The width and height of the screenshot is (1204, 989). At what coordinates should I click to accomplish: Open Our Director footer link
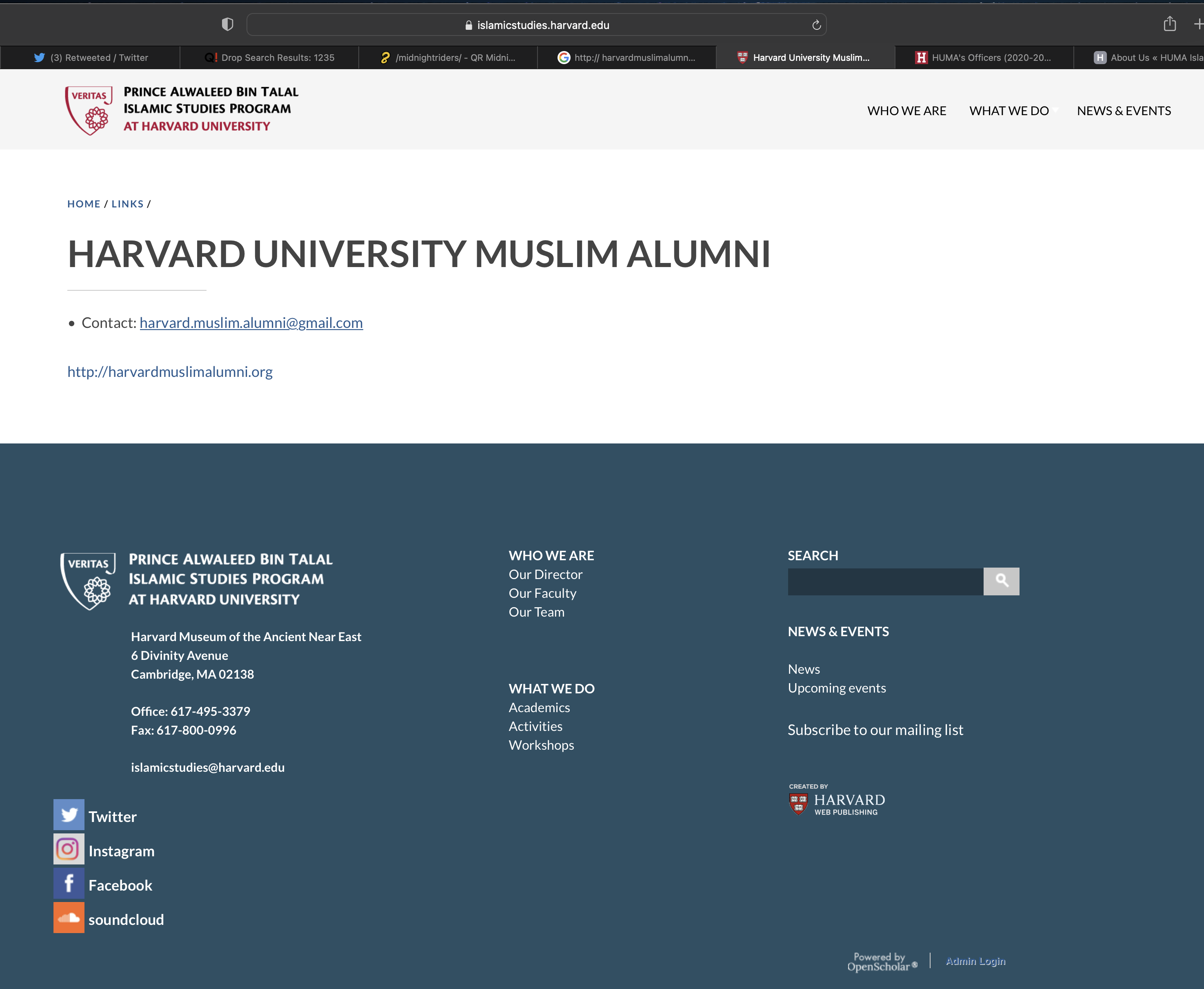545,574
